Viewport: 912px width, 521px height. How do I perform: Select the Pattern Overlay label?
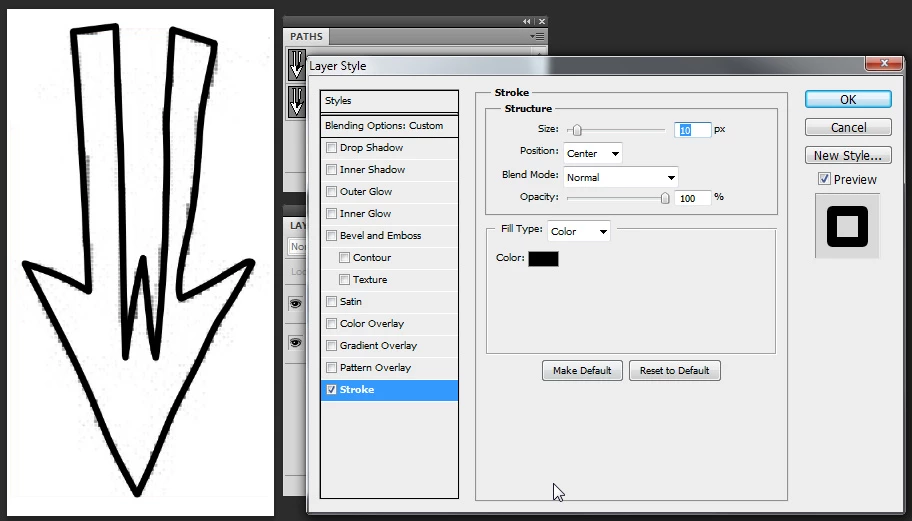(376, 367)
